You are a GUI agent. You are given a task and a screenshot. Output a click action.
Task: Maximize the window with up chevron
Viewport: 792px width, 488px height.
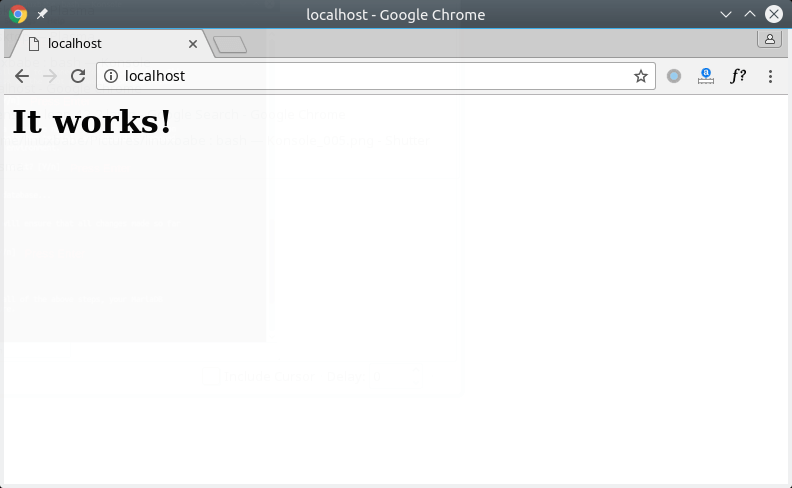750,15
